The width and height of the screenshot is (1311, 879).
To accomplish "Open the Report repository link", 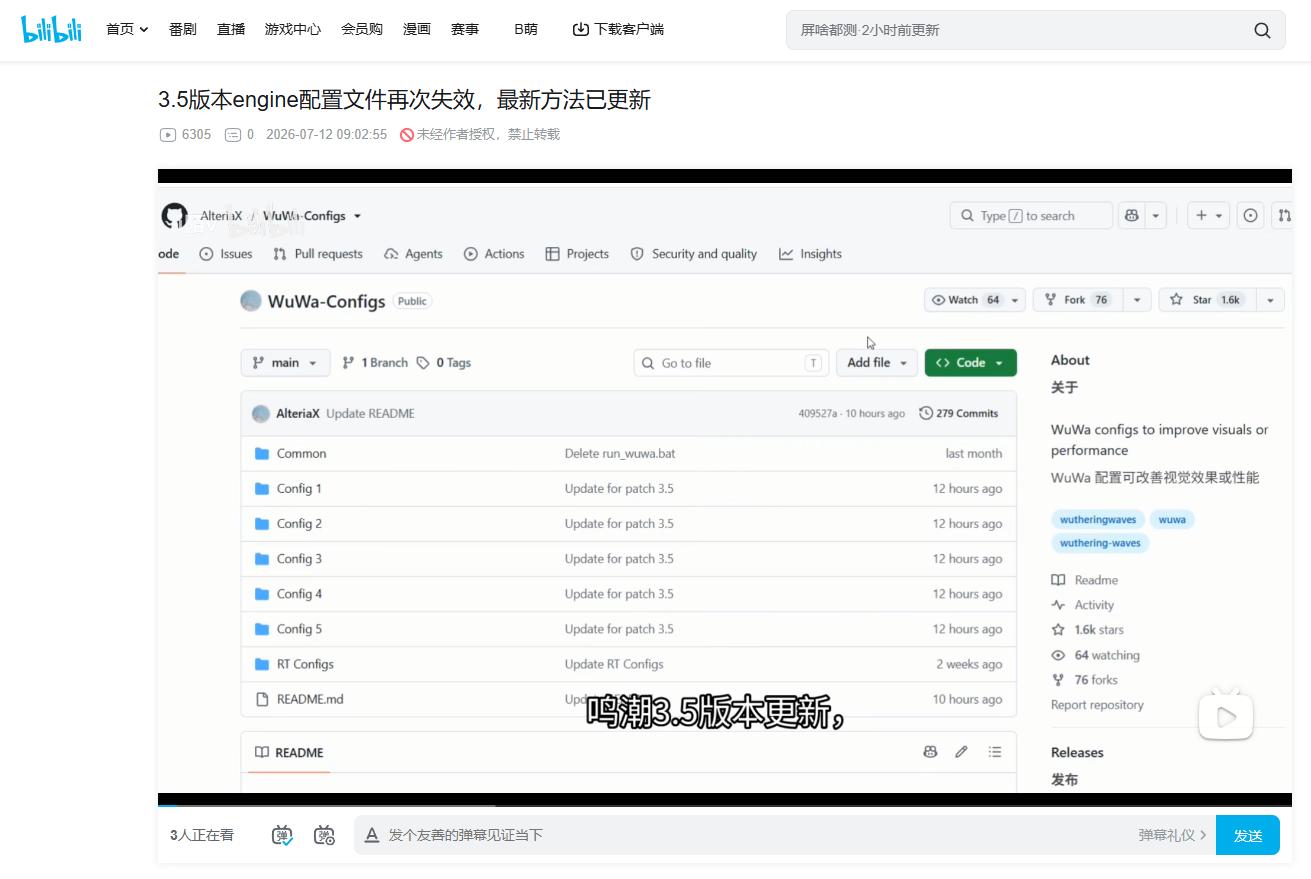I will pyautogui.click(x=1097, y=705).
